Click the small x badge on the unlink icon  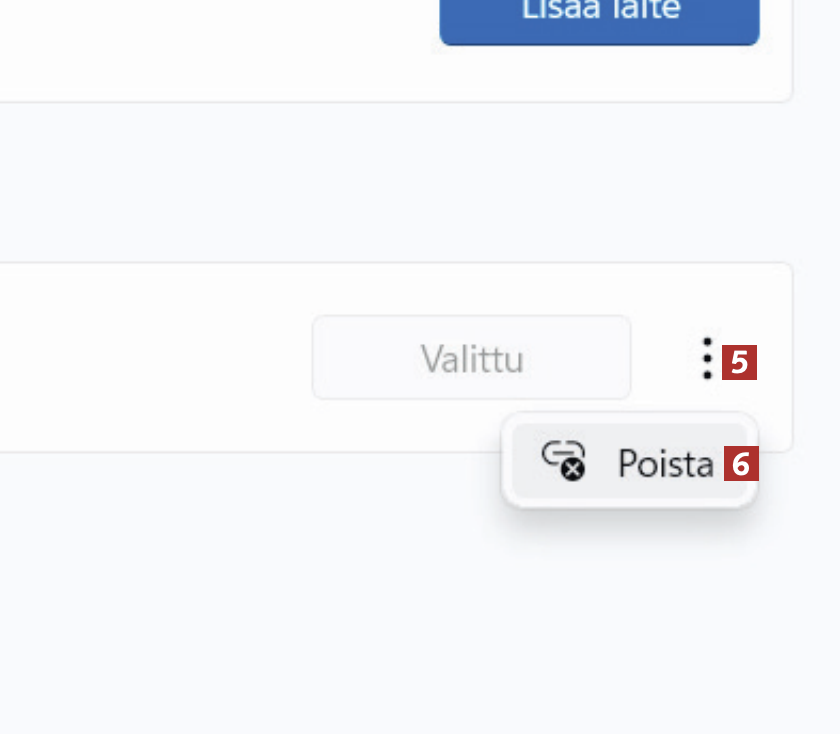573,470
